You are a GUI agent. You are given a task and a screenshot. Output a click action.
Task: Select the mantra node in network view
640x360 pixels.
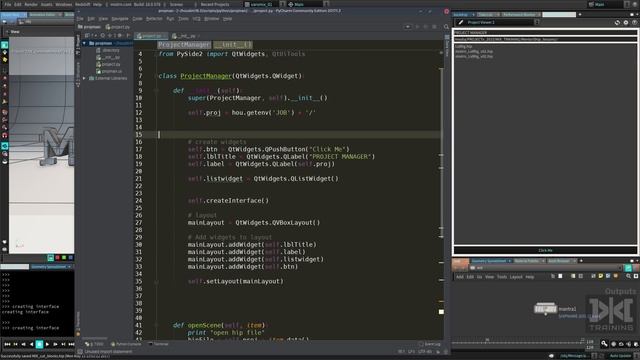tap(545, 309)
